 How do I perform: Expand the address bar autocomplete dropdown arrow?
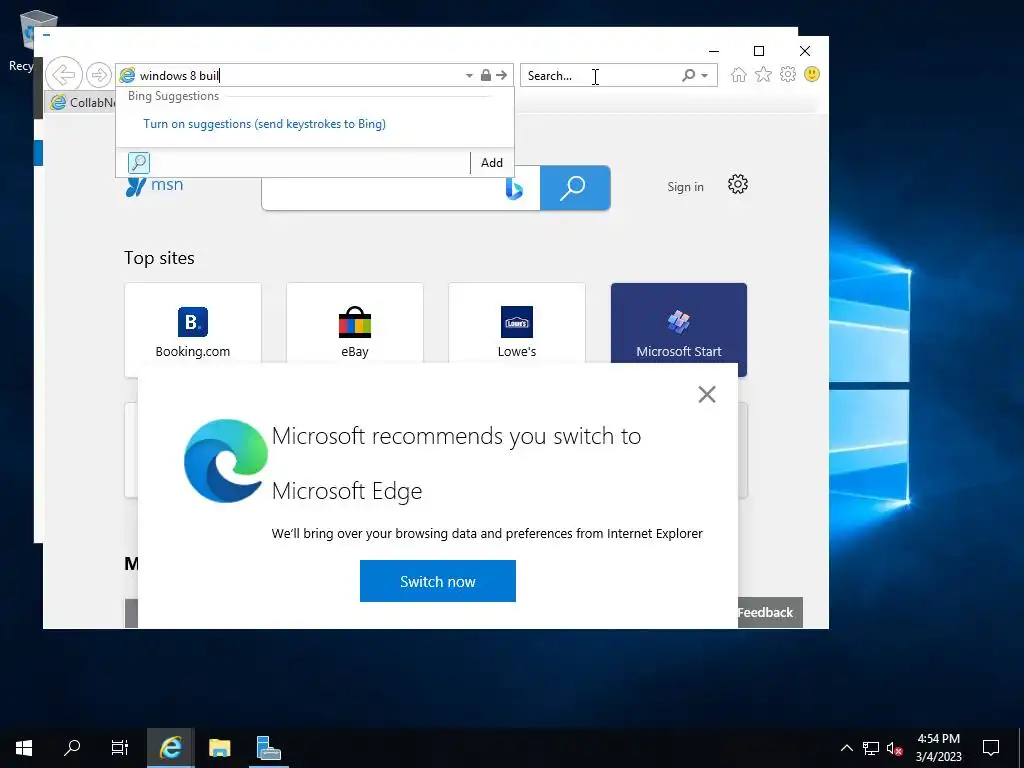point(469,76)
